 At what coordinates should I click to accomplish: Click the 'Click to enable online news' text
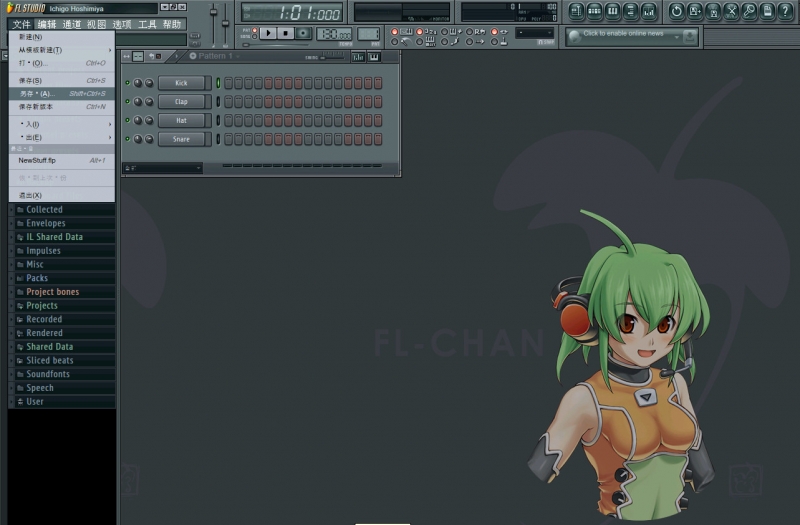point(623,34)
